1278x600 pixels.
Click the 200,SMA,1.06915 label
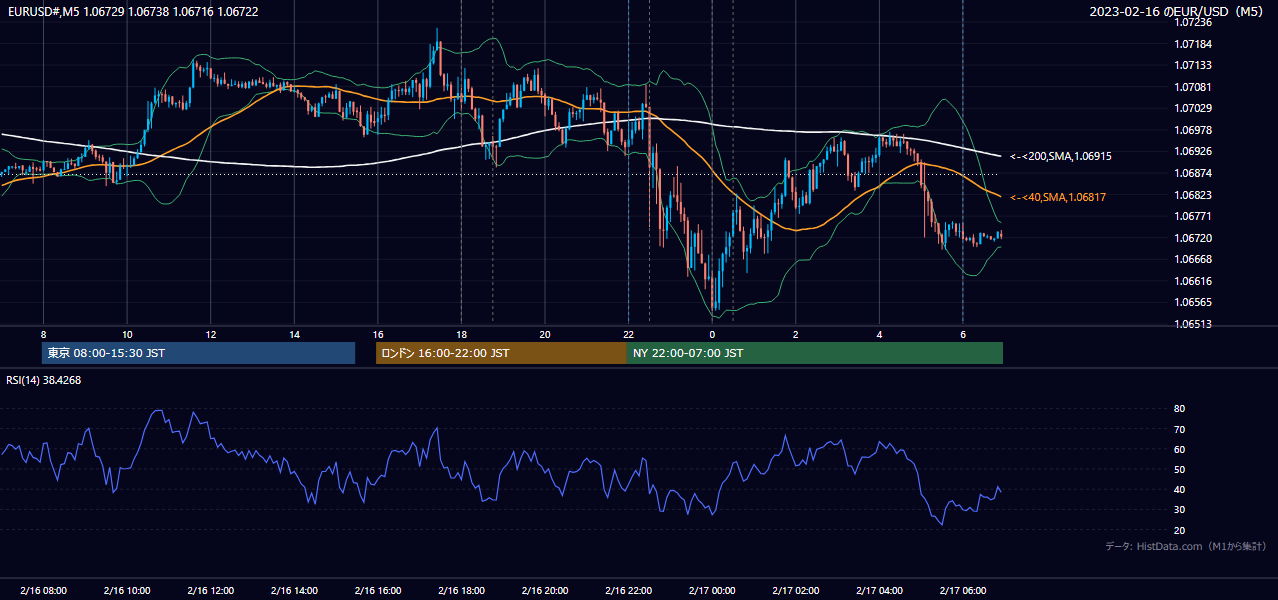(x=1061, y=156)
